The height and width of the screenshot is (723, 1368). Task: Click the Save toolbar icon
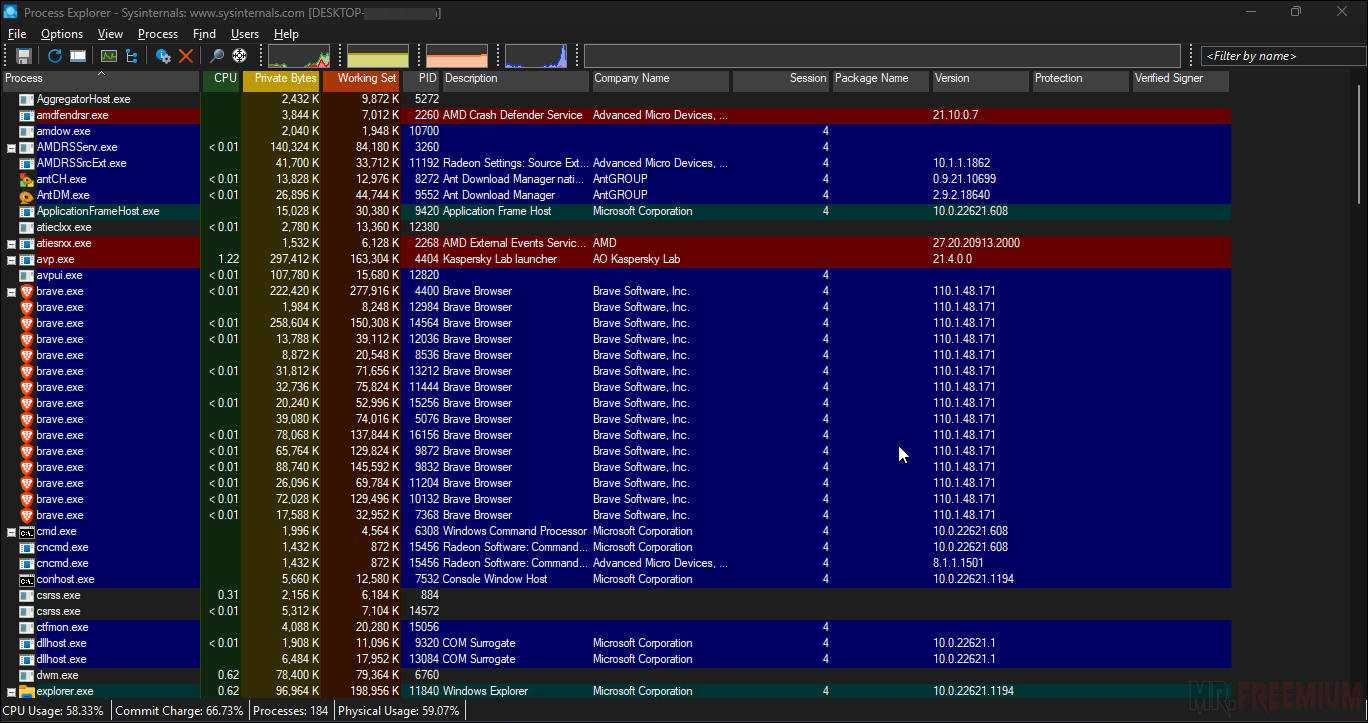24,56
